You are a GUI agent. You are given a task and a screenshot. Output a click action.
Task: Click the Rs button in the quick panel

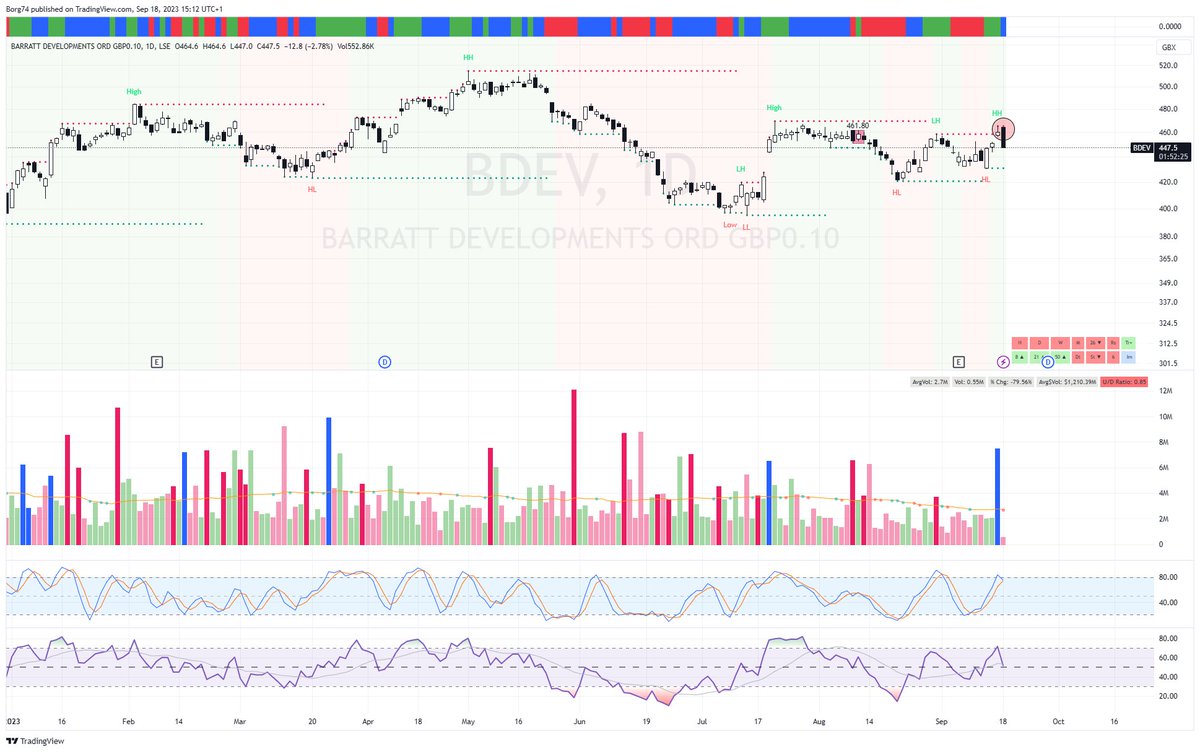click(x=1113, y=343)
